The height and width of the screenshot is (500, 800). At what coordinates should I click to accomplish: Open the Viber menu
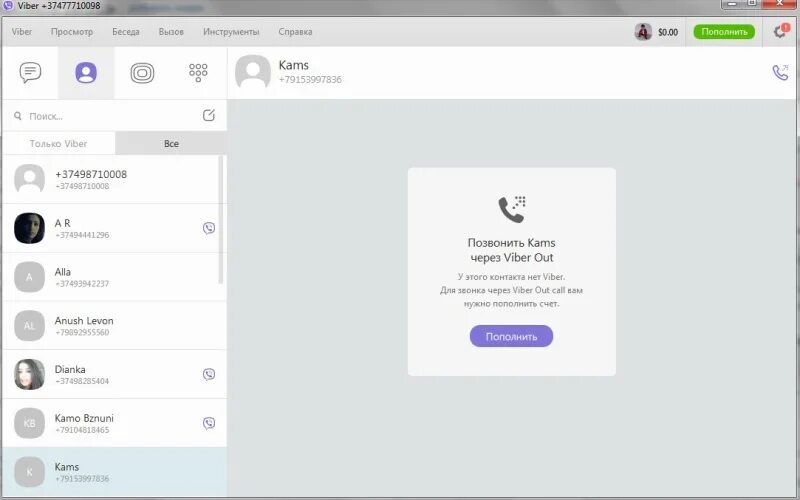coord(21,32)
